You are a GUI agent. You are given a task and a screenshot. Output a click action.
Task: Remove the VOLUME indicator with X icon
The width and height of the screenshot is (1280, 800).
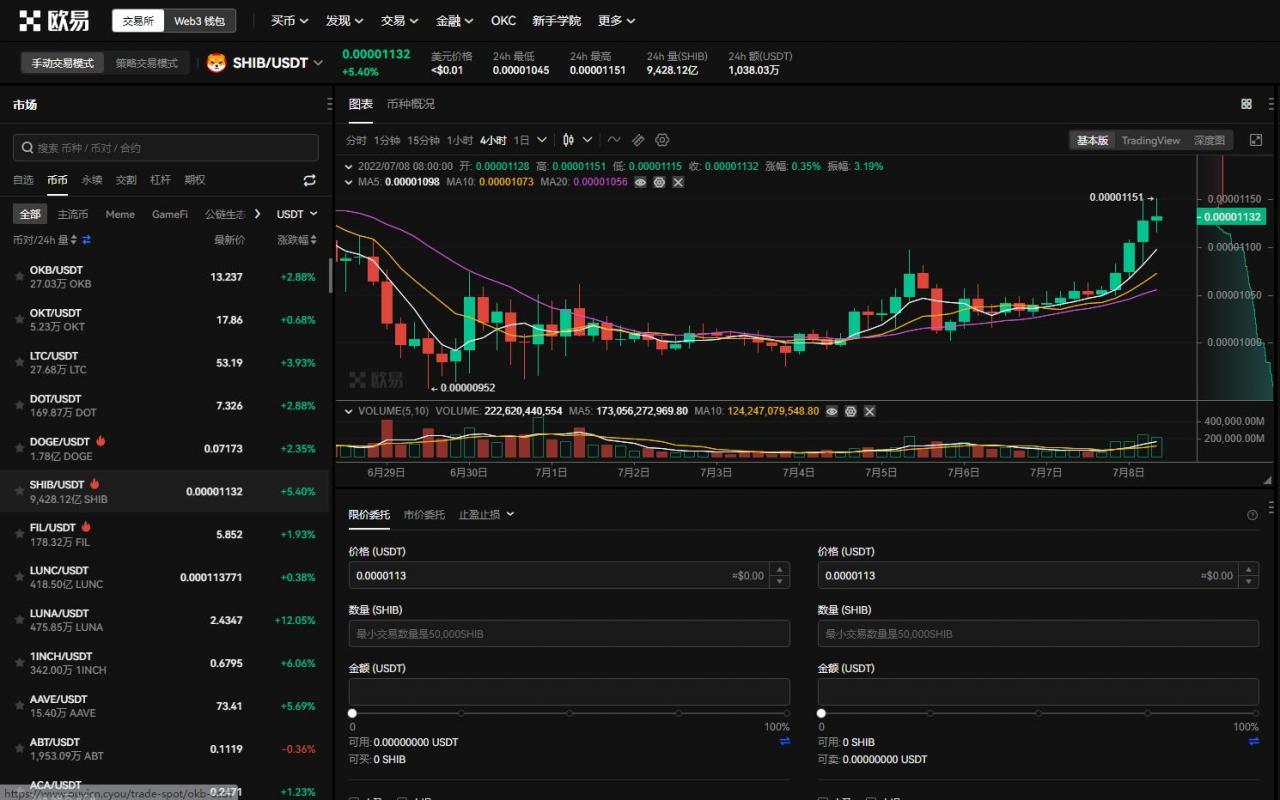869,411
